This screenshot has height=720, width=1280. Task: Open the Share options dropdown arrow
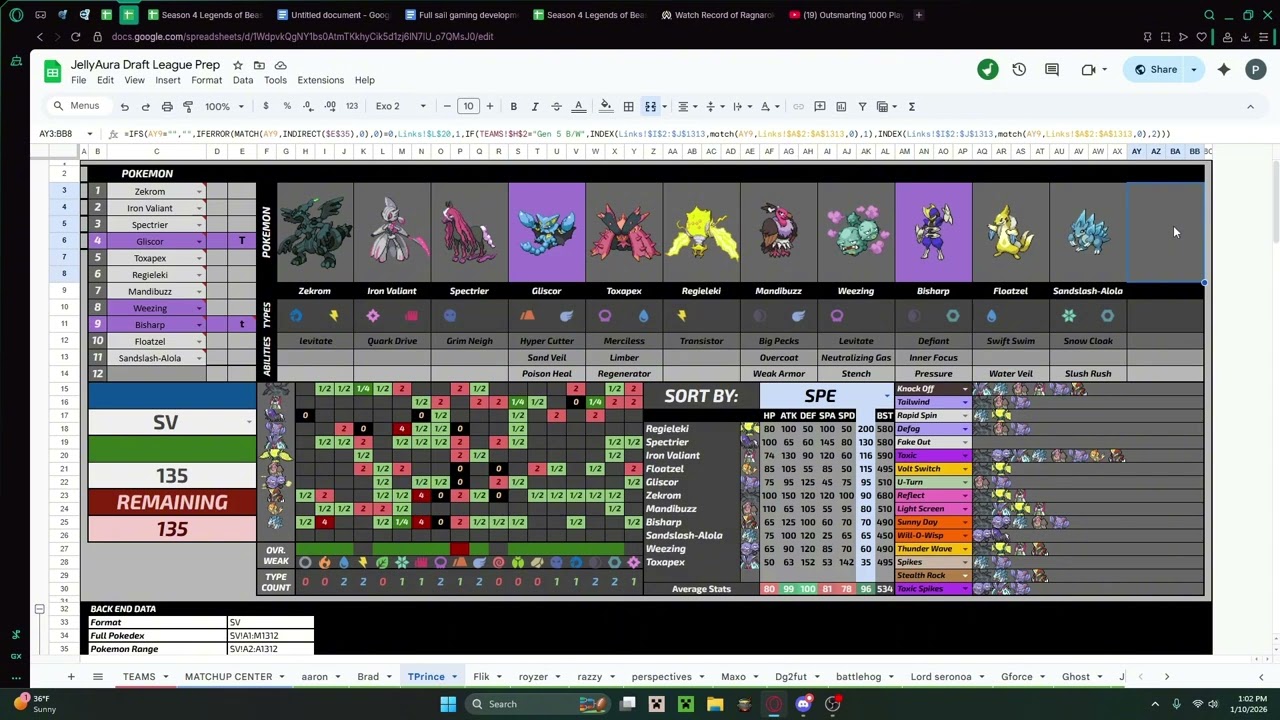(x=1193, y=69)
